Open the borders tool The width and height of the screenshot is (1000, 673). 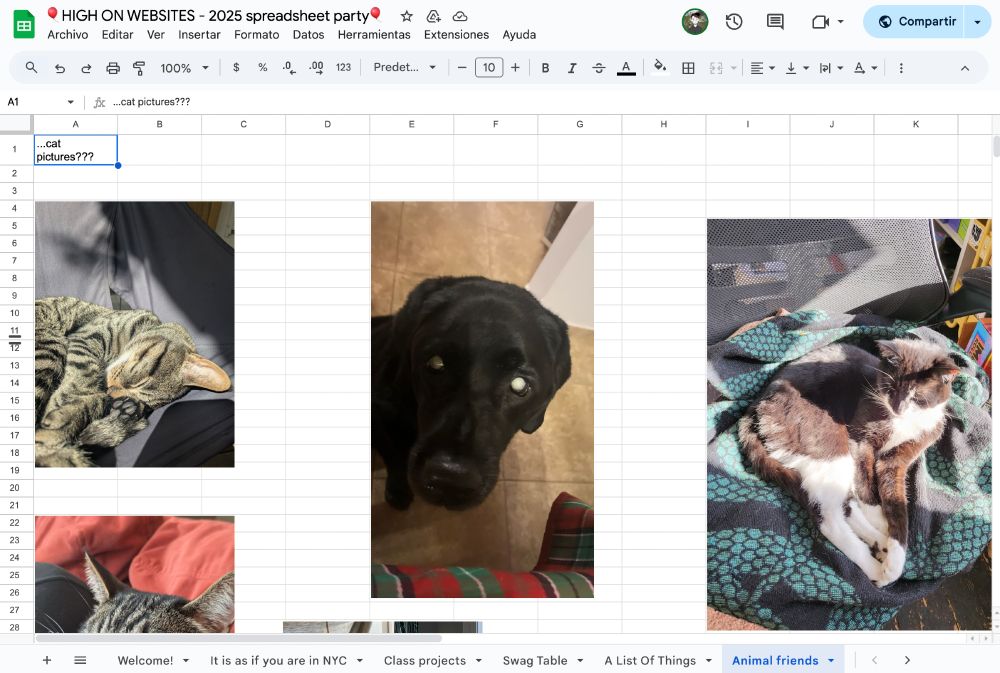tap(688, 68)
